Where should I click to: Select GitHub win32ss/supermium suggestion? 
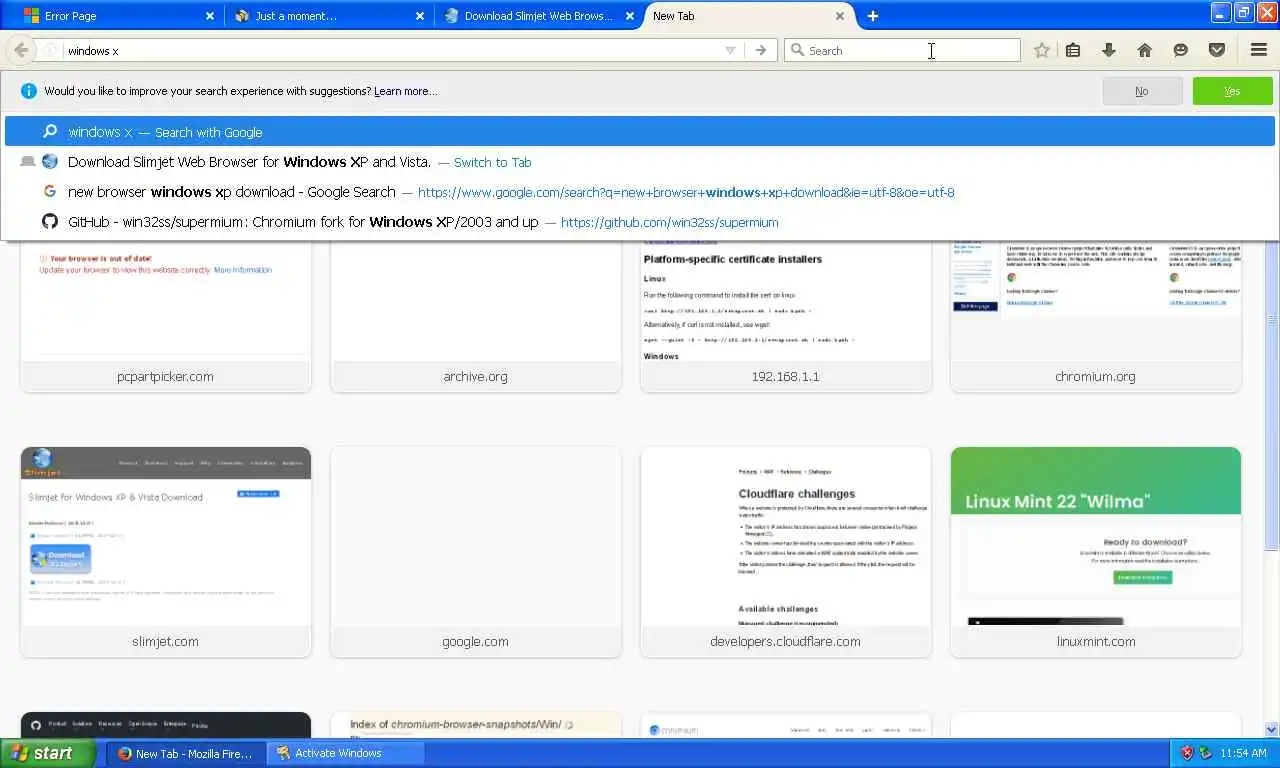click(x=640, y=222)
